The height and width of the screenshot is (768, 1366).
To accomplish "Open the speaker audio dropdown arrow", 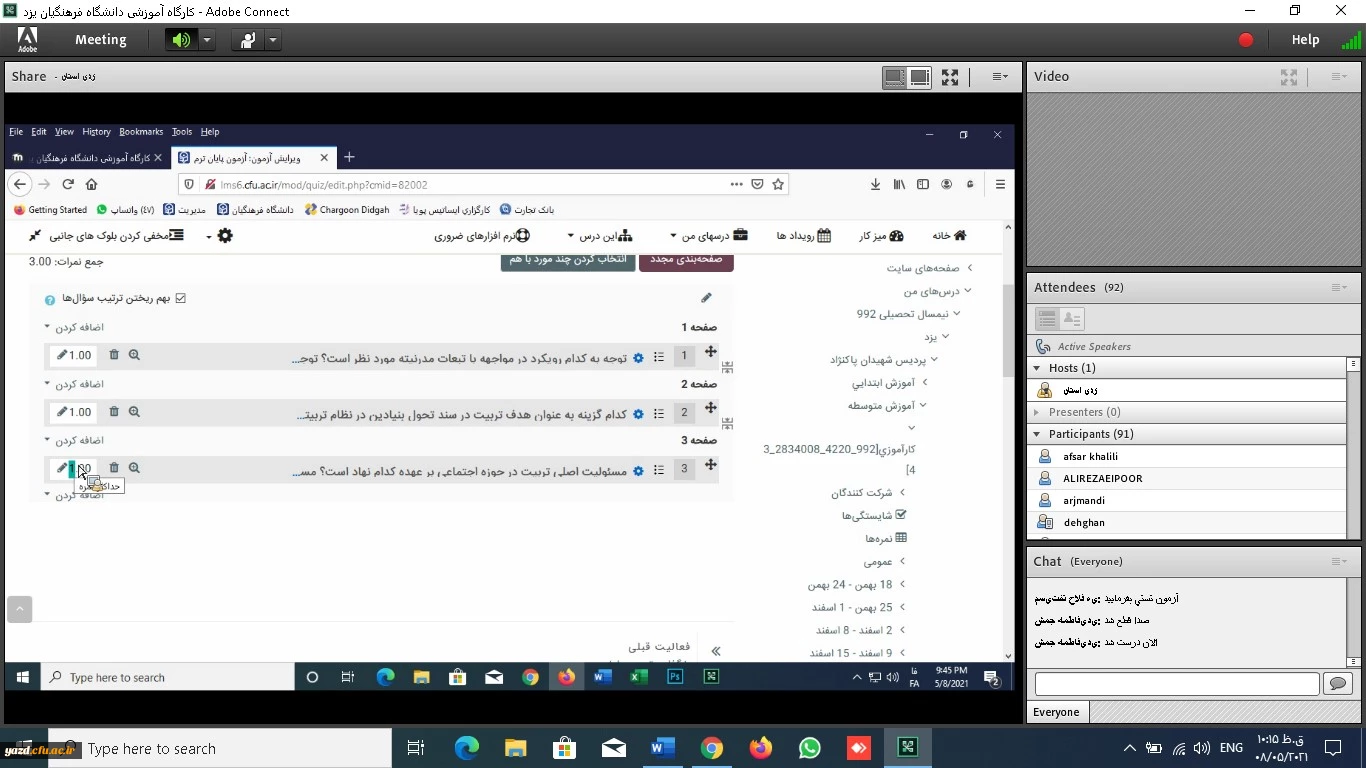I will (207, 40).
